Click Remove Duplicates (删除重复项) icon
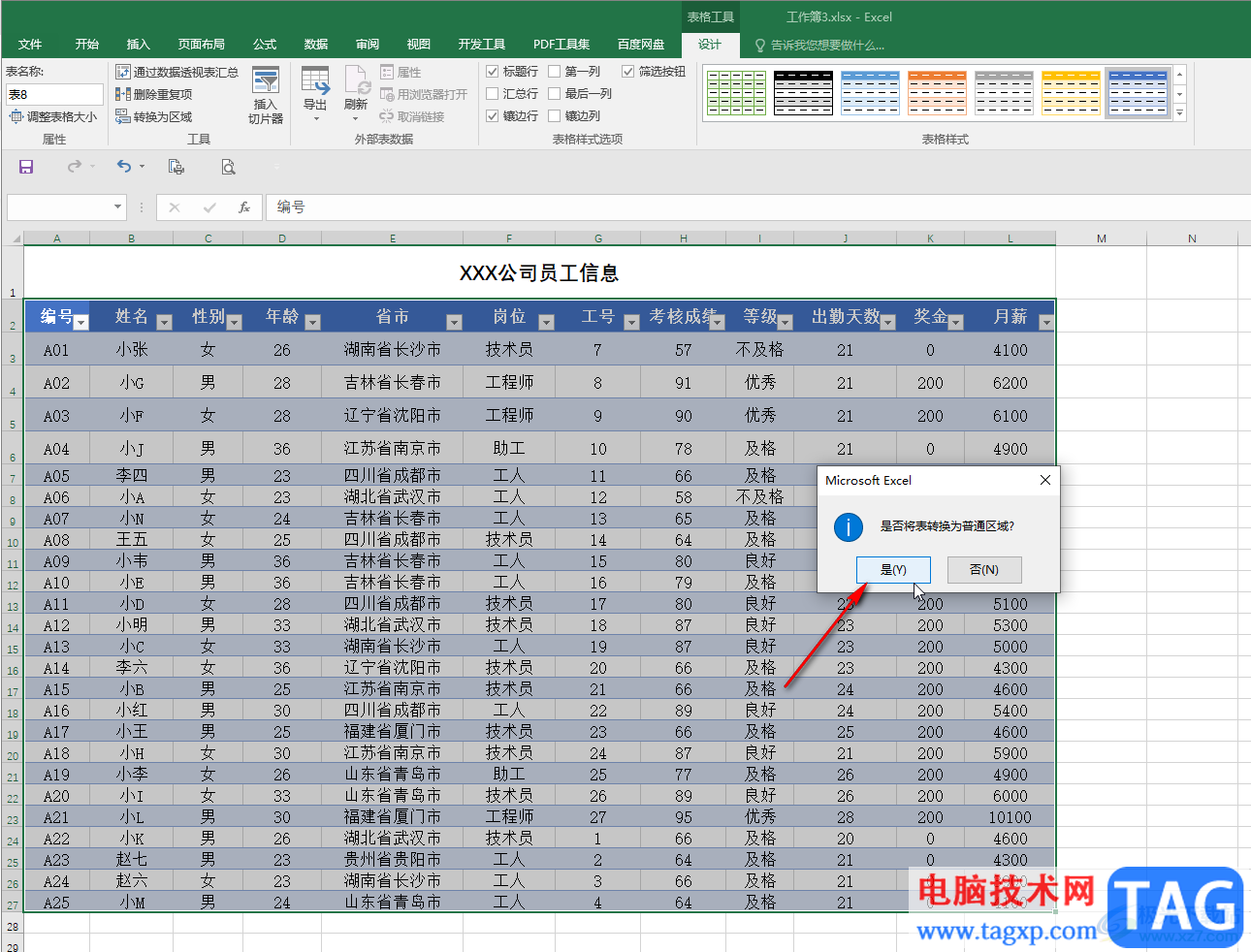The width and height of the screenshot is (1251, 952). coord(123,94)
